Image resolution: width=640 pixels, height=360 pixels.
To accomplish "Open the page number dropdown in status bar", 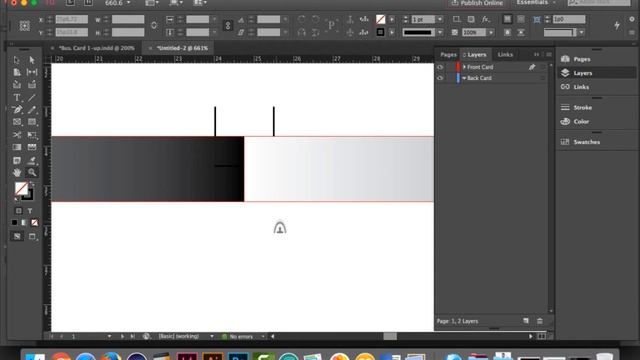I will 109,336.
